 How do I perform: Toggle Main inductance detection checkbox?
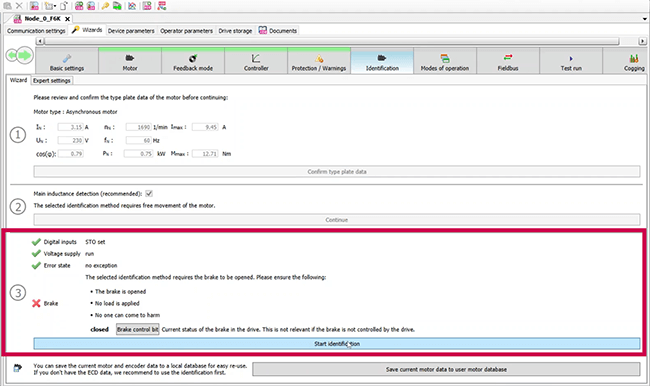tap(149, 194)
